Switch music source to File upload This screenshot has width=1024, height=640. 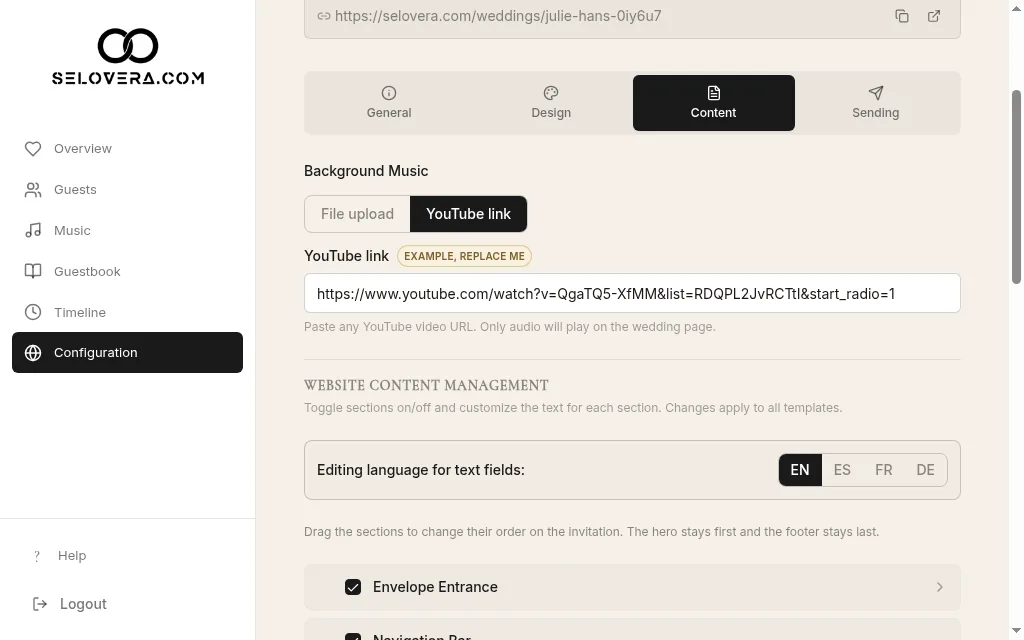[357, 214]
